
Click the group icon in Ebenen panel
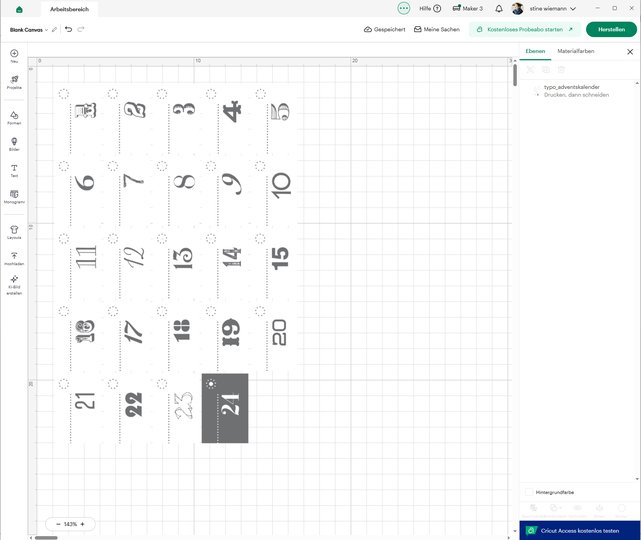[530, 70]
